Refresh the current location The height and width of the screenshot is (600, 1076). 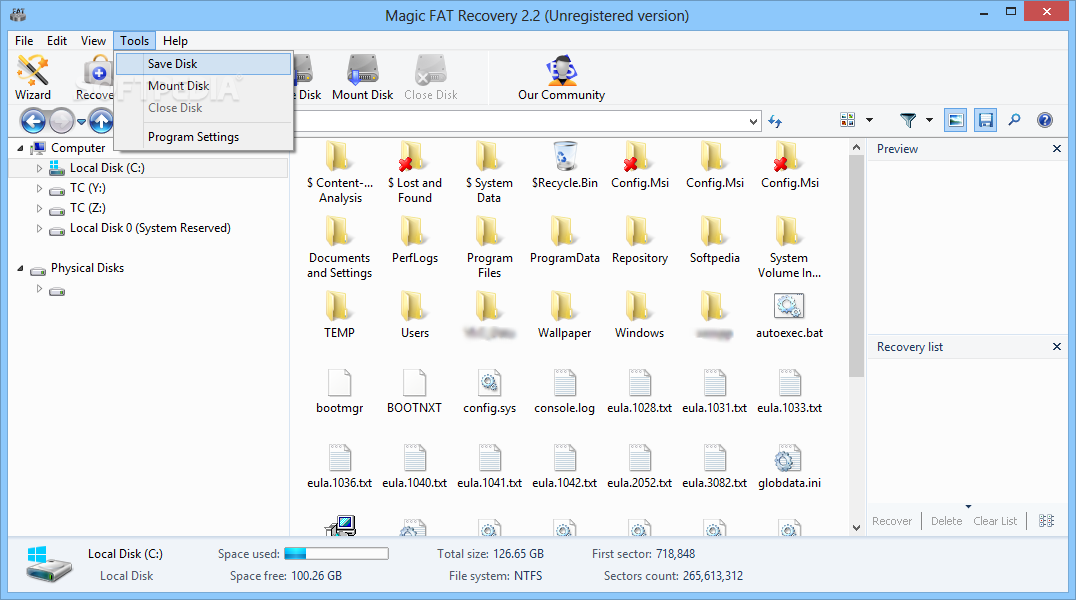coord(775,122)
